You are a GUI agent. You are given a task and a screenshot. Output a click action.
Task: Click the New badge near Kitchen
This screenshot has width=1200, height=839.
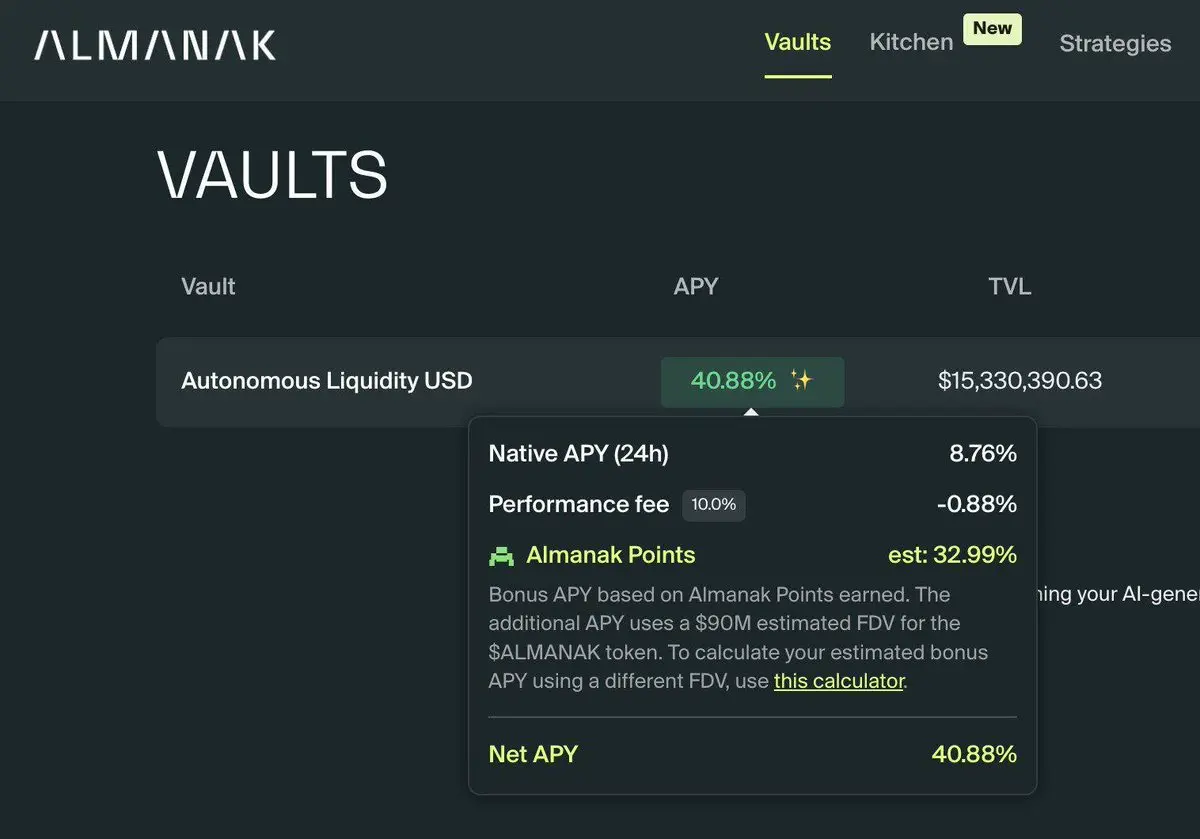point(992,28)
